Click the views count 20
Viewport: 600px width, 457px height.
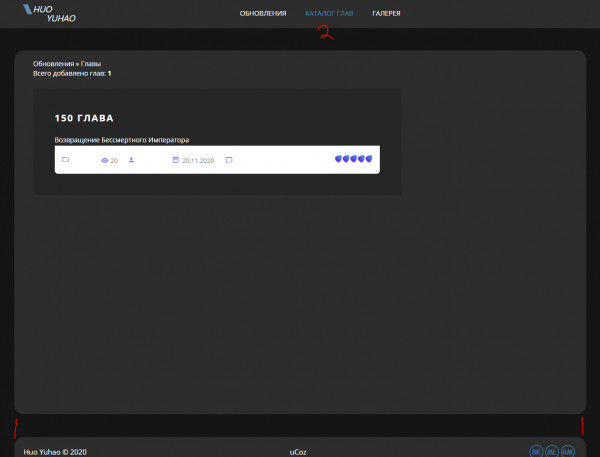(114, 161)
